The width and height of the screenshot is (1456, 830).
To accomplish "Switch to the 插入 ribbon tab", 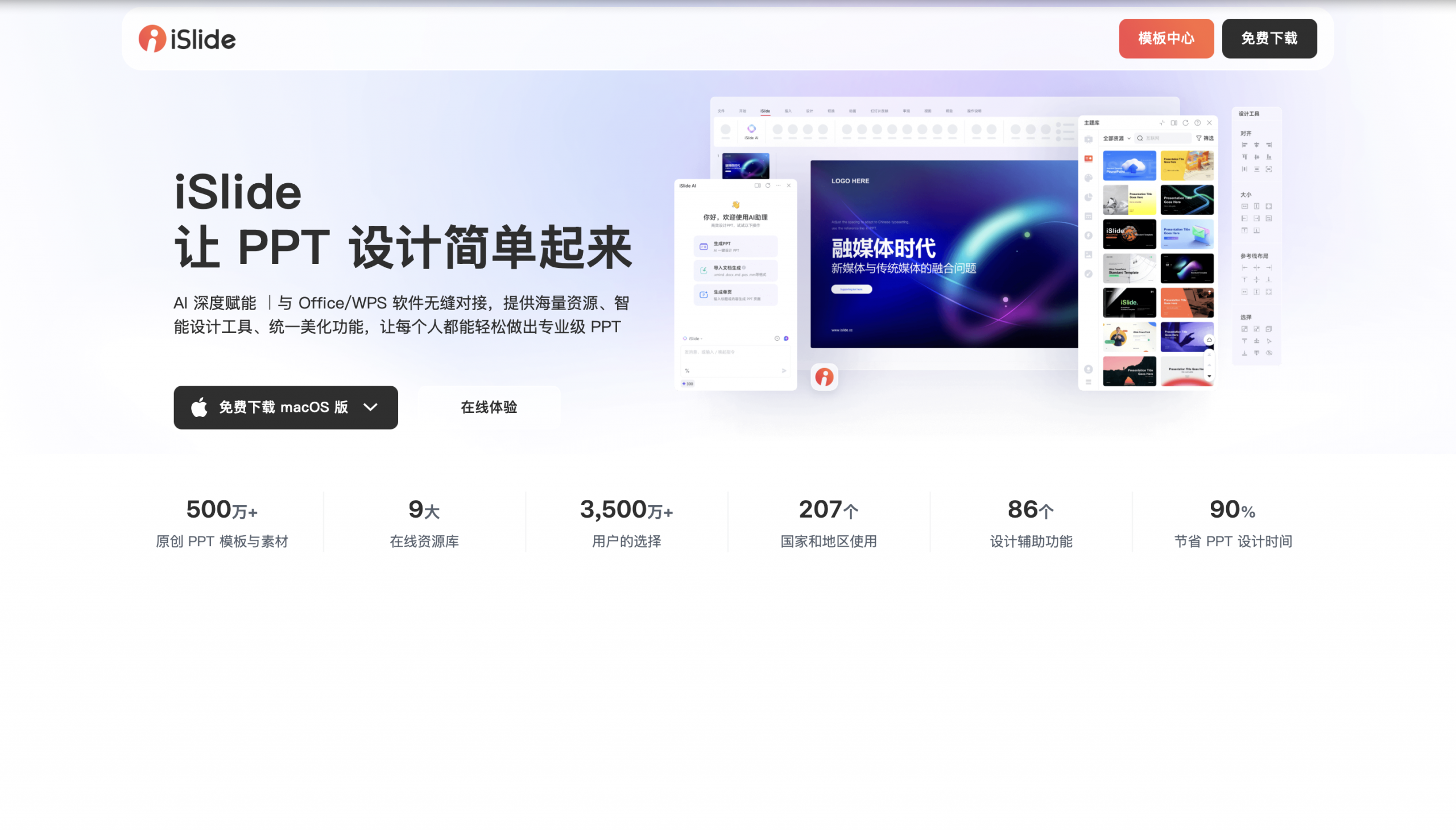I will coord(788,111).
